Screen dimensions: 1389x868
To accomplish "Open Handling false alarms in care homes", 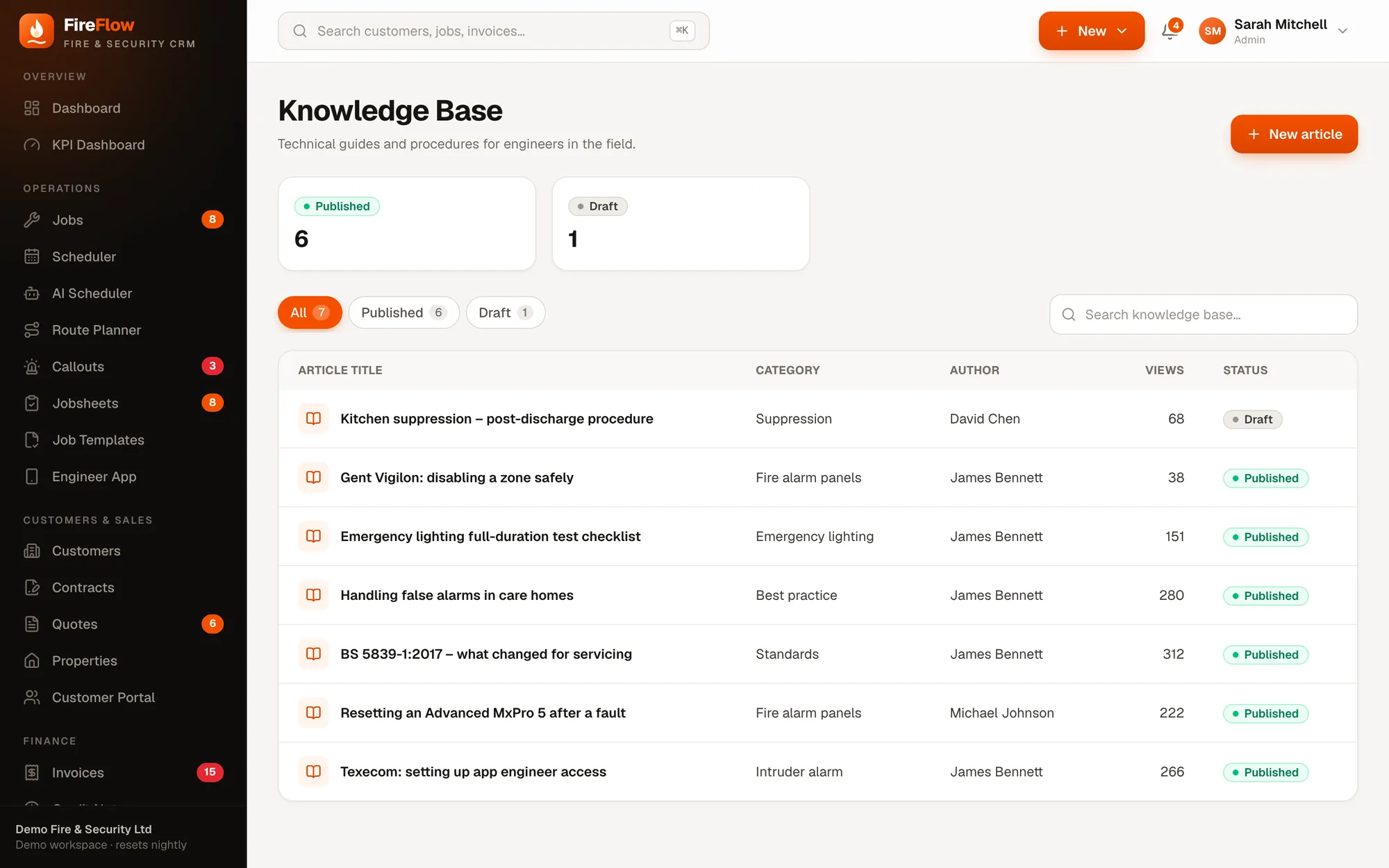I will point(457,595).
